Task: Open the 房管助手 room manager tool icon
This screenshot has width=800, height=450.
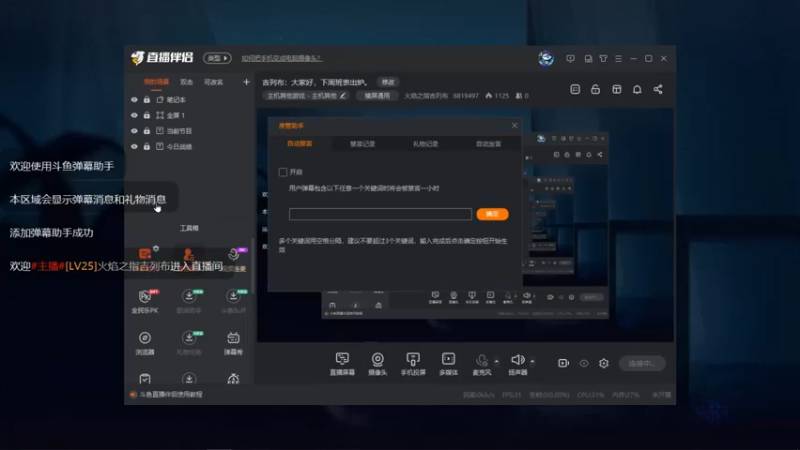Action: pos(189,254)
